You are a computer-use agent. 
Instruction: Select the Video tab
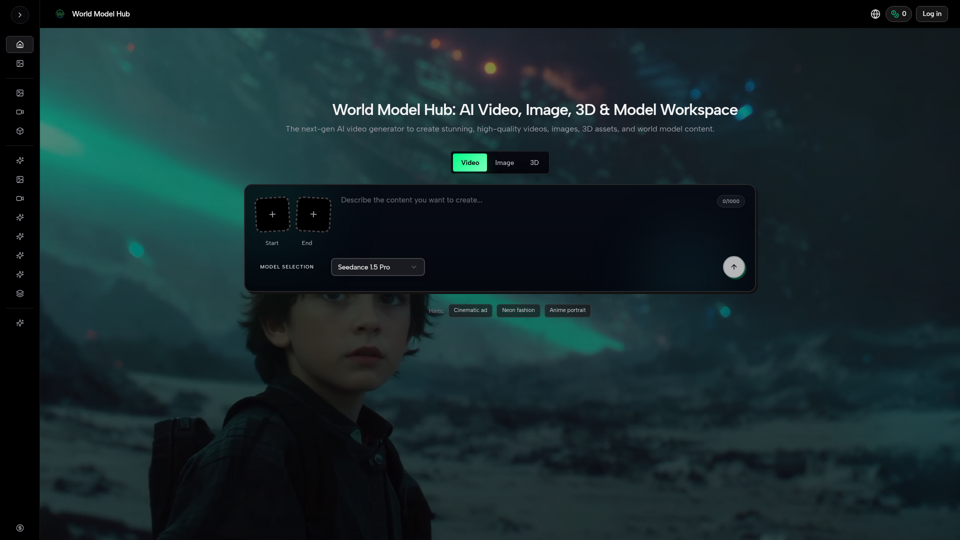[x=470, y=162]
